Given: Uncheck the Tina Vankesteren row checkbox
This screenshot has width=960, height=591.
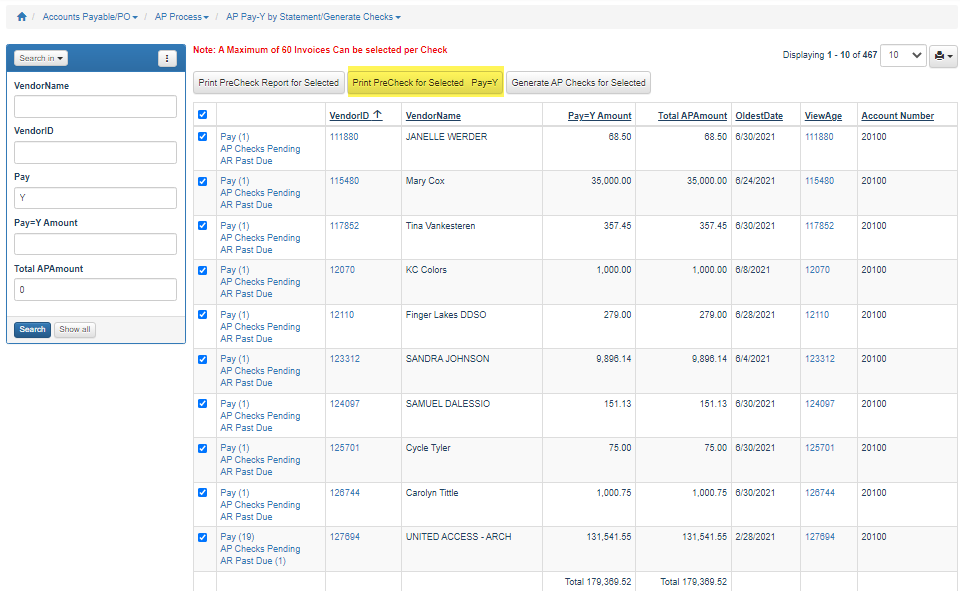Looking at the screenshot, I should (x=203, y=225).
